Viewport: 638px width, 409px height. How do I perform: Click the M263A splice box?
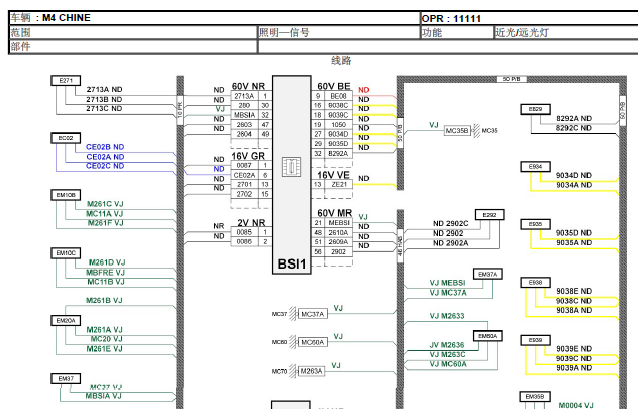click(x=311, y=371)
